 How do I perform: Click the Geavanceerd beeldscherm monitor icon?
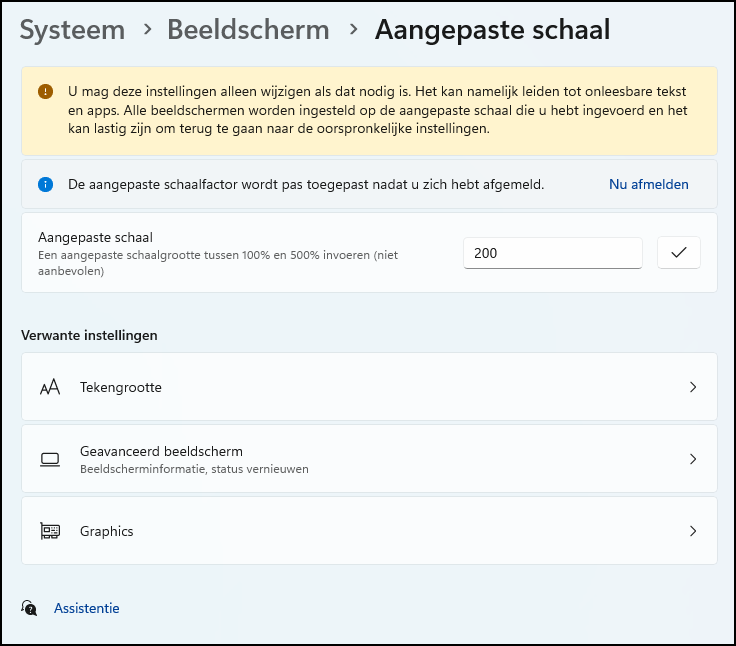coord(50,459)
